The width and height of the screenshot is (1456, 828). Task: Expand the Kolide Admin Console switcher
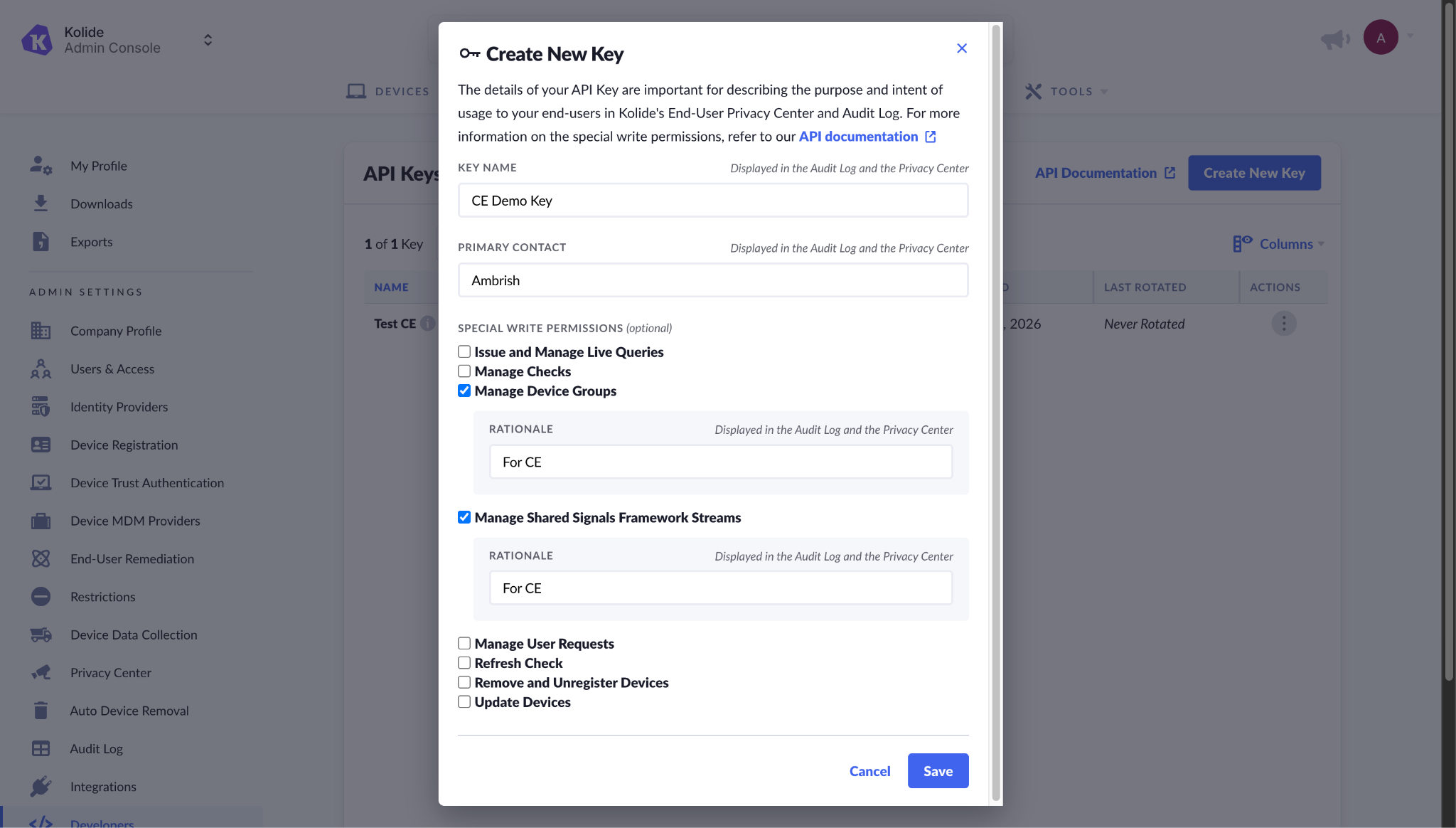[208, 40]
